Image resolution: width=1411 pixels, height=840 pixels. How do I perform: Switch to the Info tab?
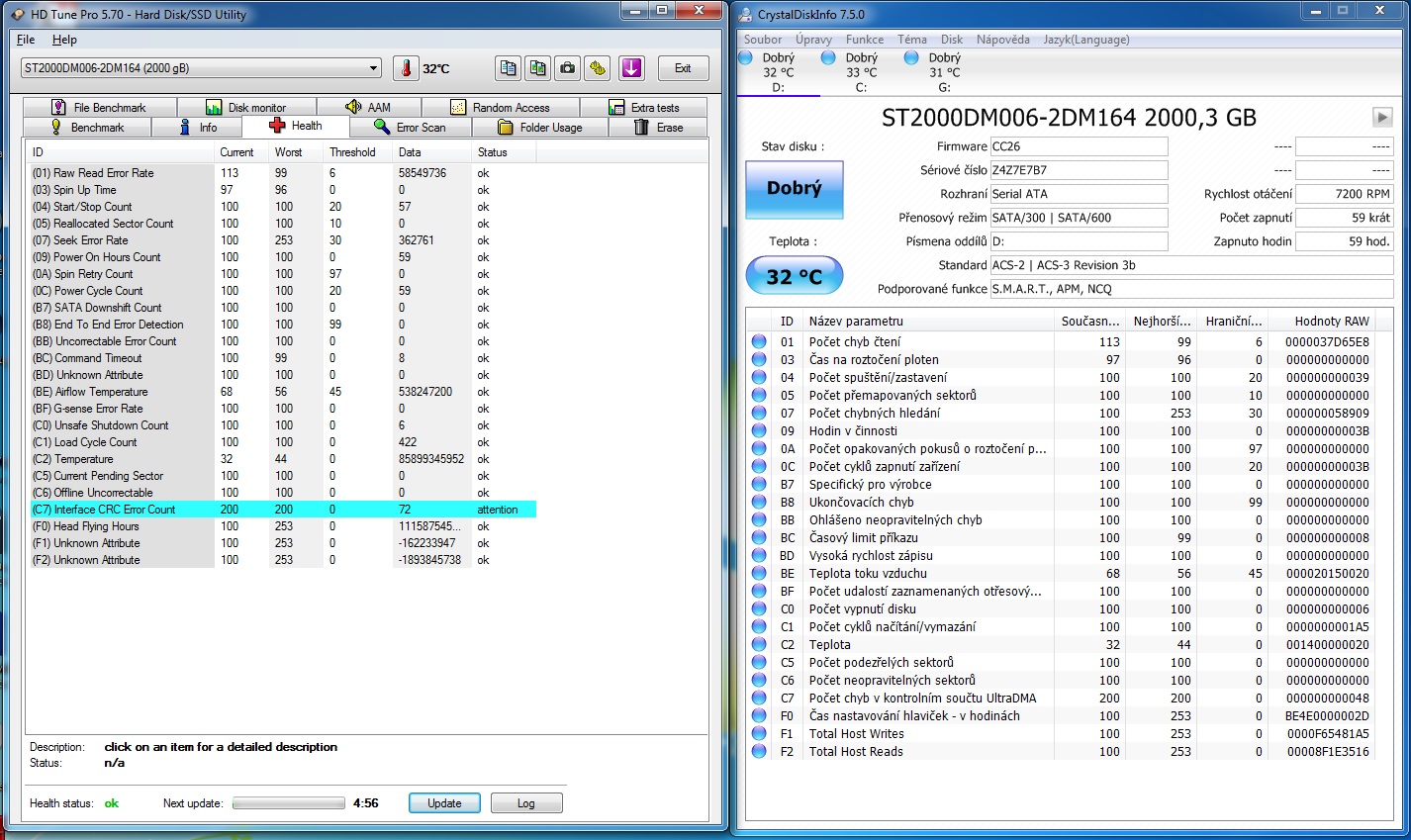197,127
